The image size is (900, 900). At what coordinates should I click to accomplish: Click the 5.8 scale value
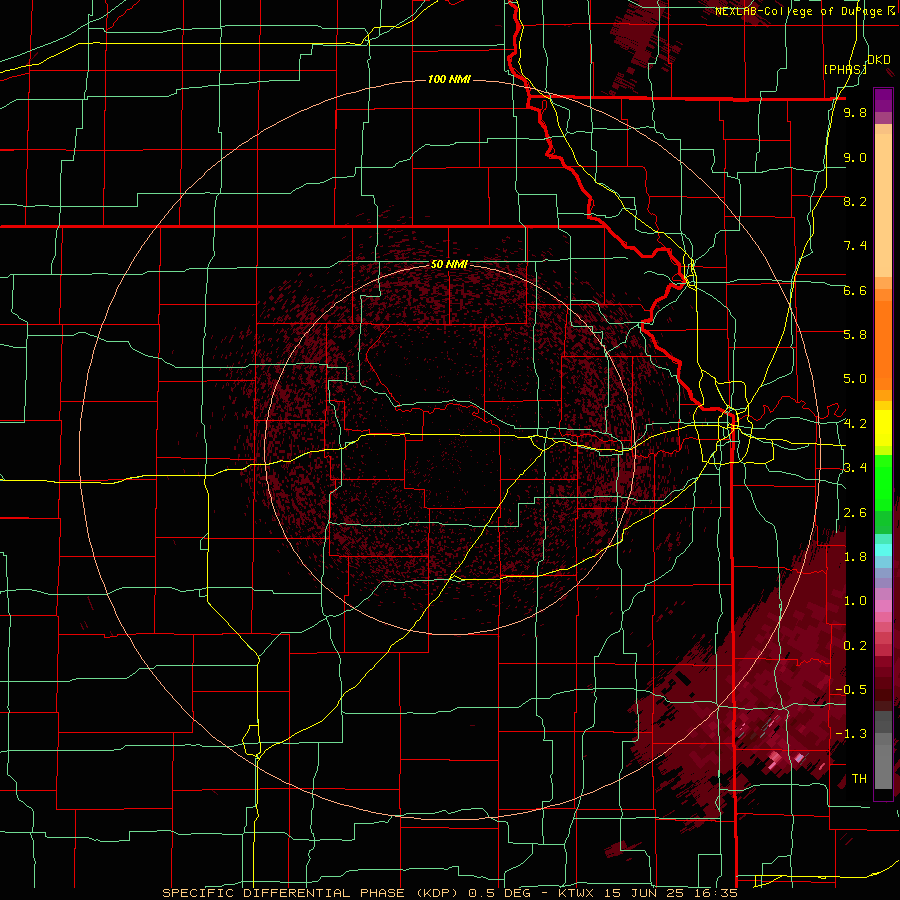pos(855,335)
